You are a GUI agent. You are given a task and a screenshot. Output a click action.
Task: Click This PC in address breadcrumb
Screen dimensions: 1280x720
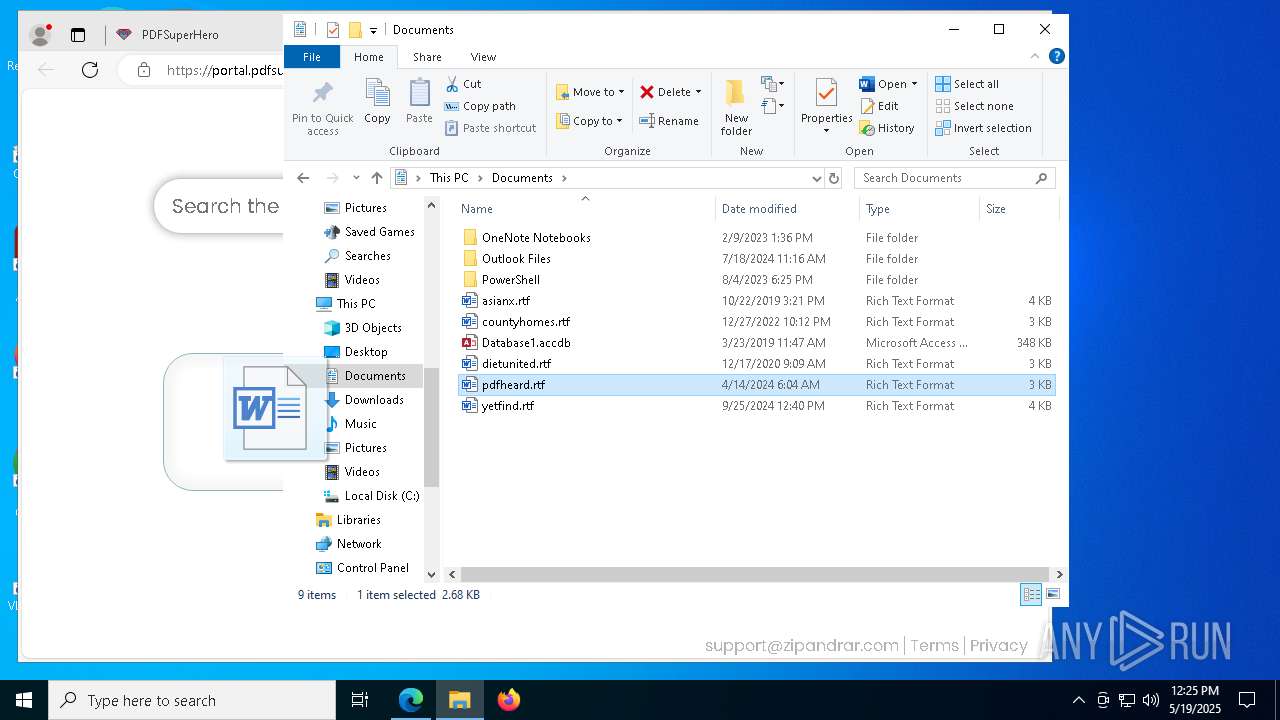[449, 178]
